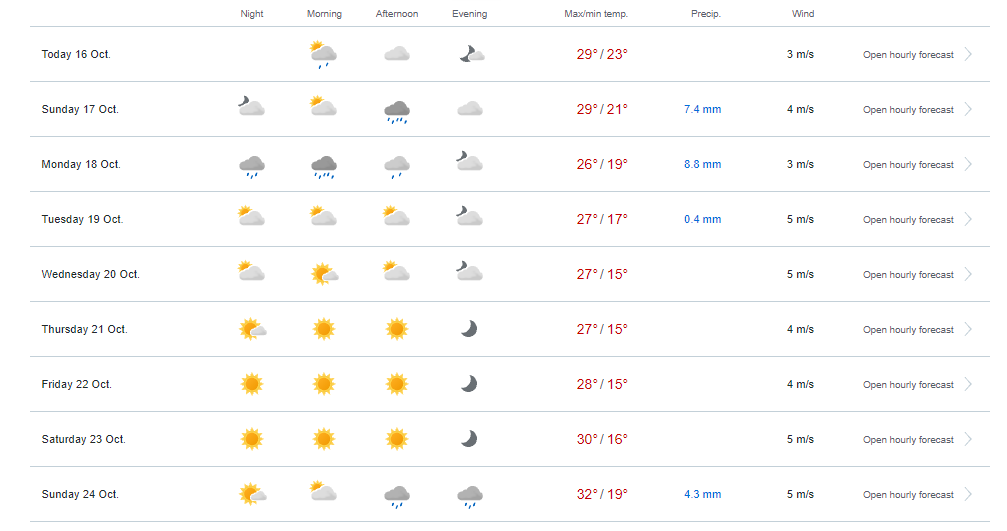This screenshot has height=531, width=1007.
Task: Expand chevron for Today 16 Oct. row
Action: point(968,55)
